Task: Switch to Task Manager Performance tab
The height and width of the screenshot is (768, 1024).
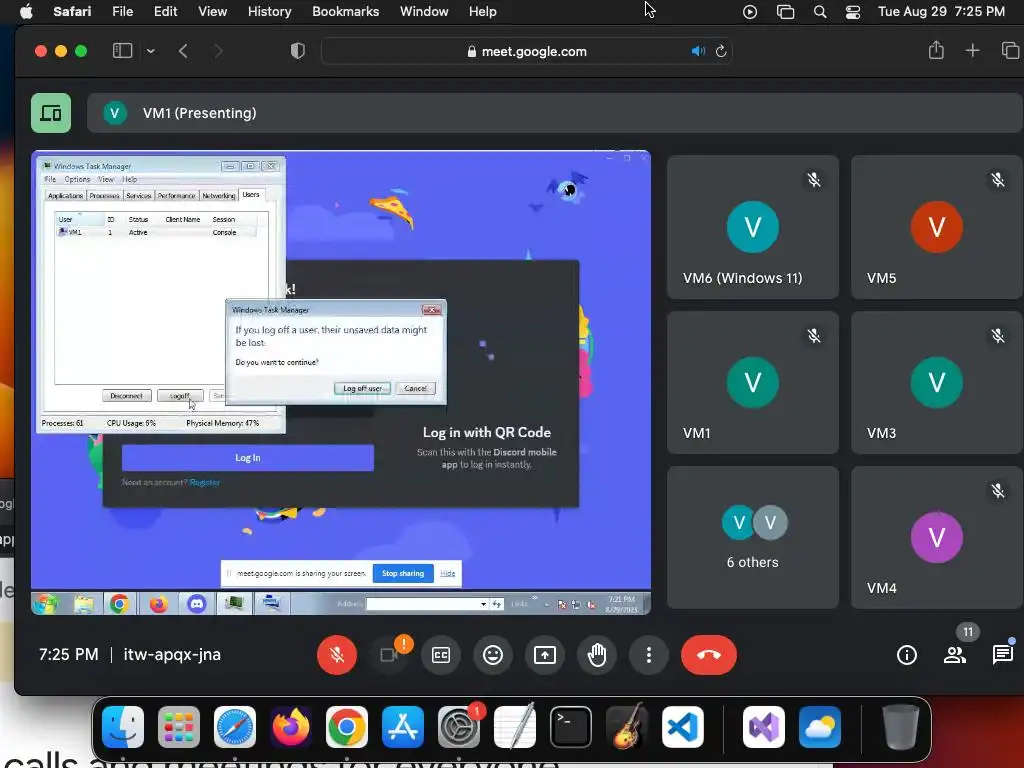Action: [x=176, y=195]
